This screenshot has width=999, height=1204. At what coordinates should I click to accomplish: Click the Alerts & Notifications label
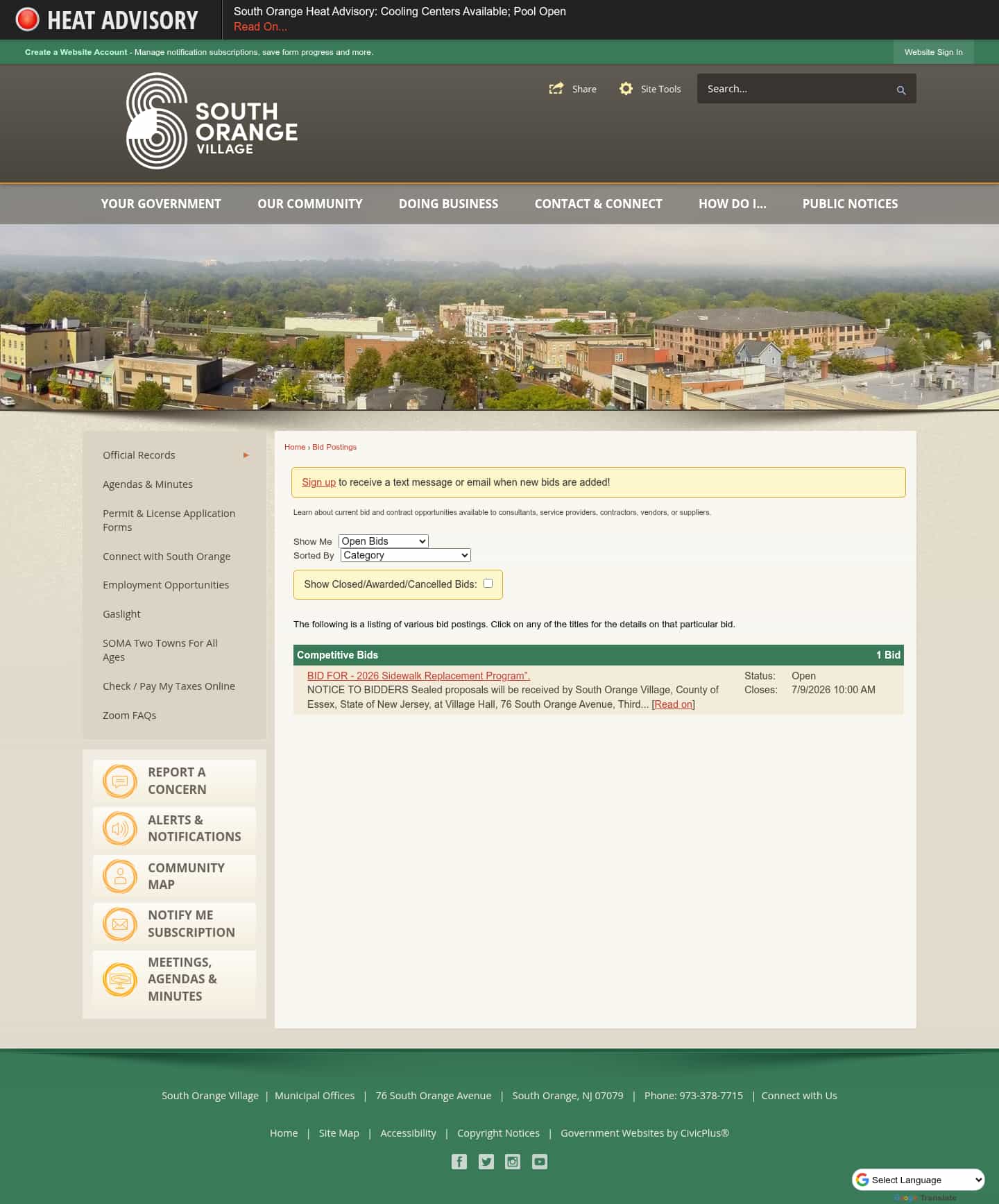point(194,829)
